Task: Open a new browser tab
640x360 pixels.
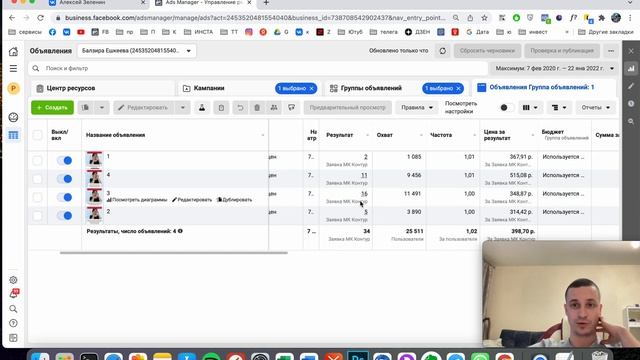Action: click(x=266, y=3)
